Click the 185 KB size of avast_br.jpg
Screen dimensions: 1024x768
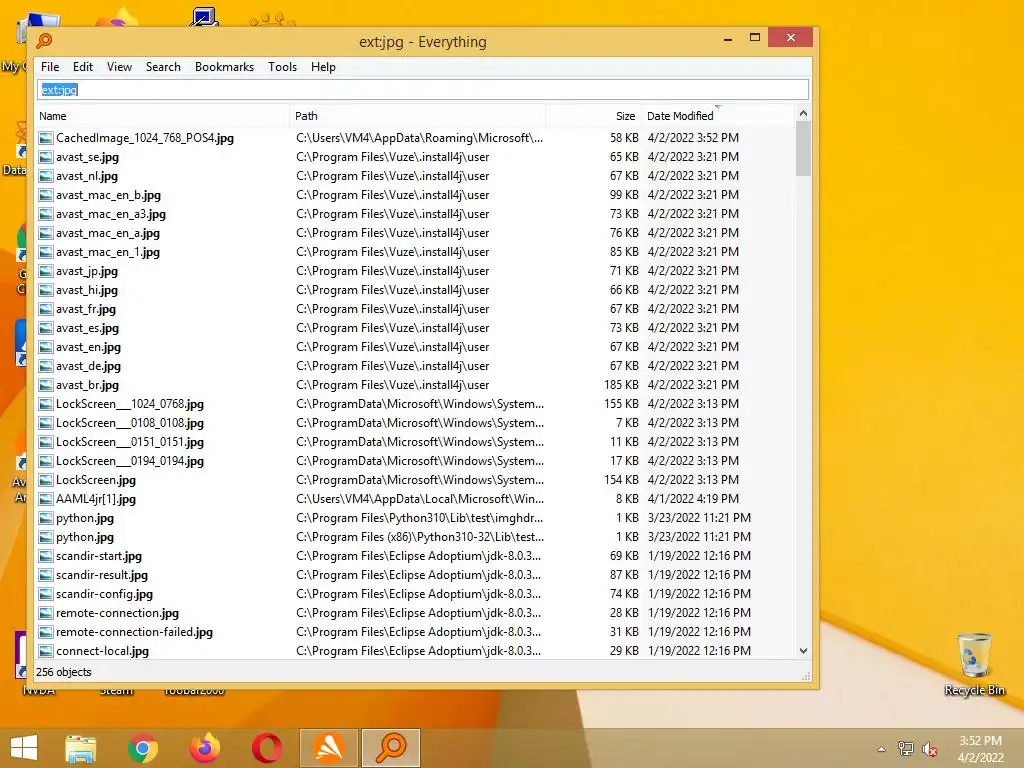[x=621, y=385]
